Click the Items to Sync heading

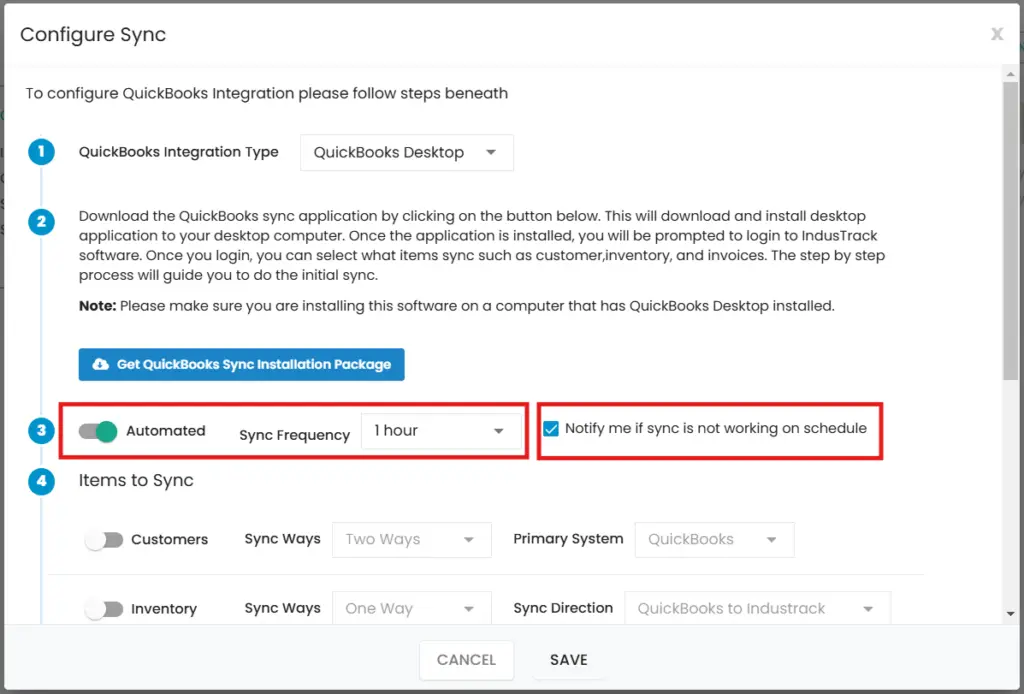coord(136,481)
